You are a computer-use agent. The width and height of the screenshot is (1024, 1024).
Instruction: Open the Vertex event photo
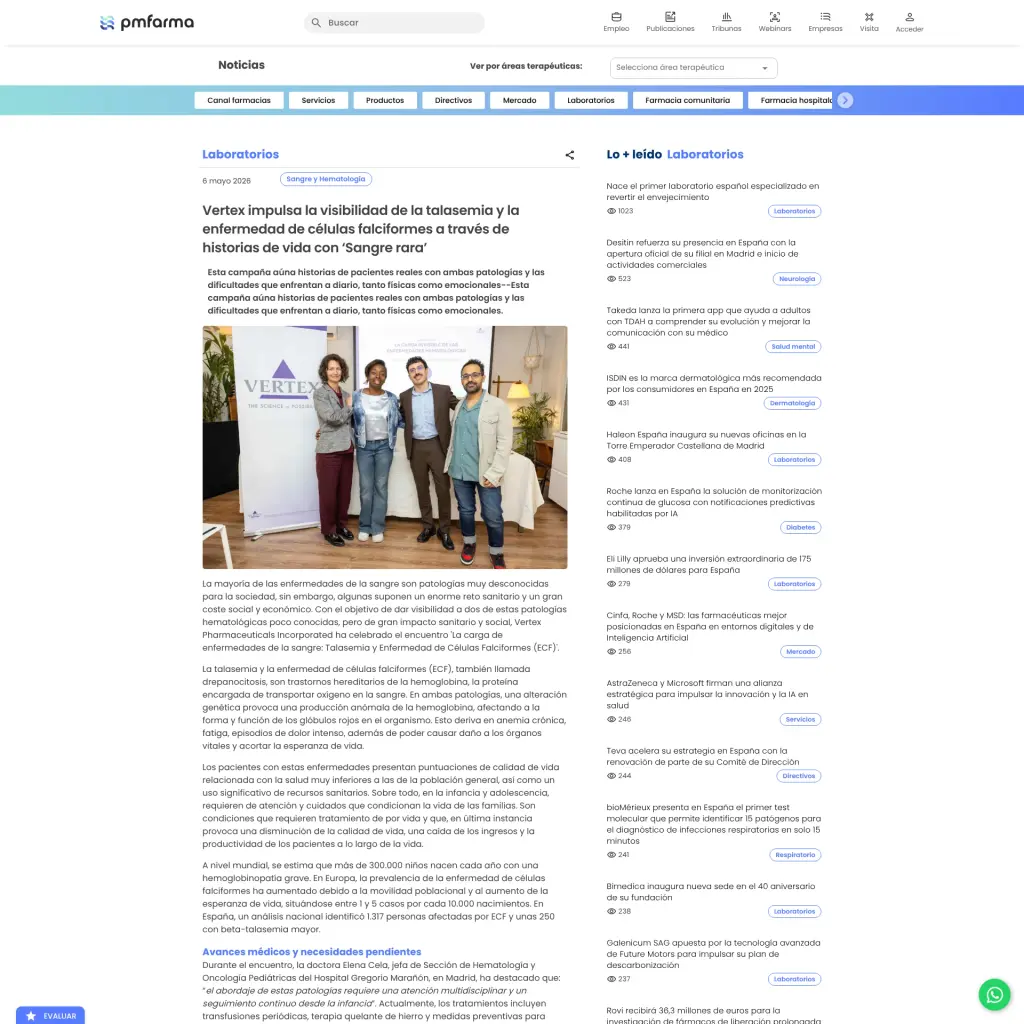385,447
